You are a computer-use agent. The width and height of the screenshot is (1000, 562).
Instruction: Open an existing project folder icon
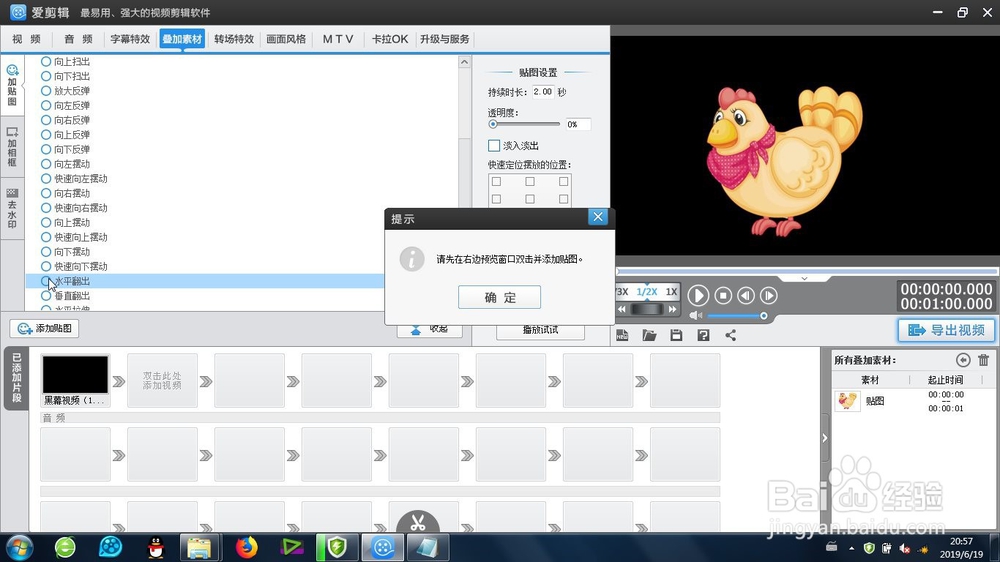click(649, 335)
